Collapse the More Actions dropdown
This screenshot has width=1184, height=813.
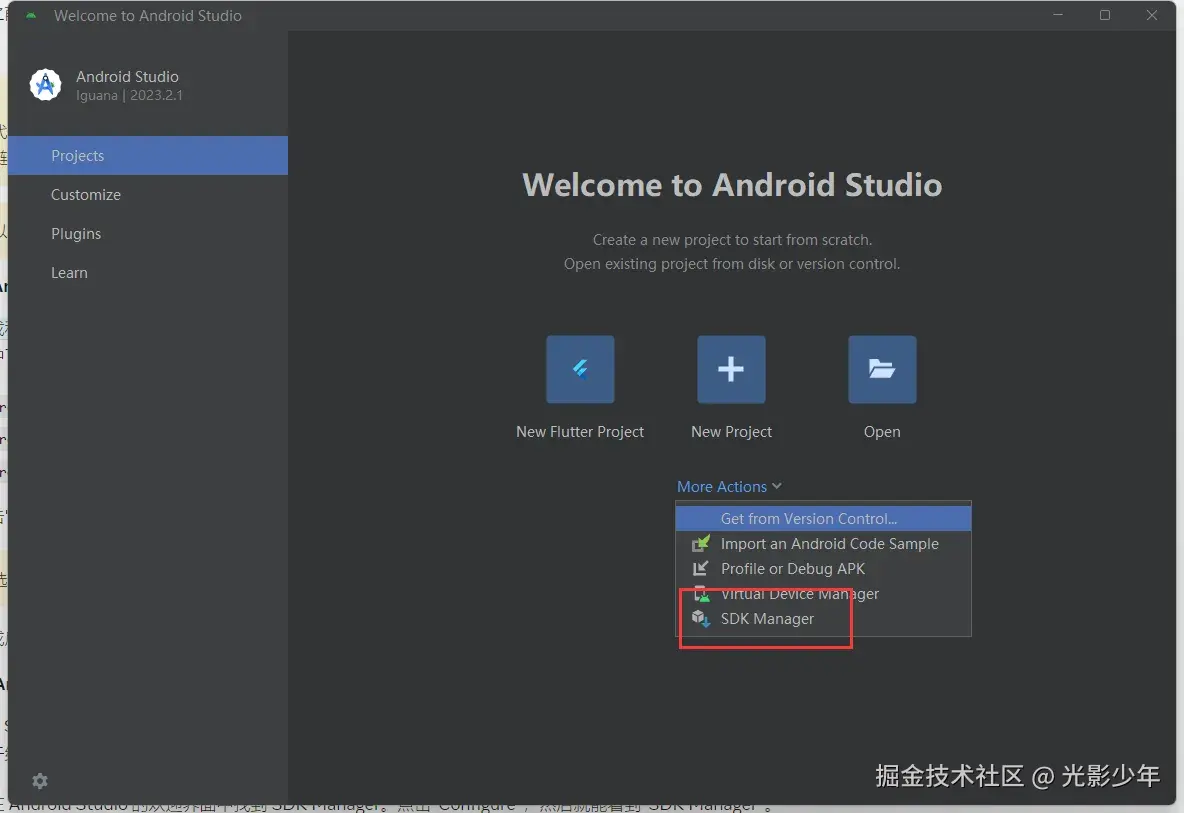pos(729,487)
